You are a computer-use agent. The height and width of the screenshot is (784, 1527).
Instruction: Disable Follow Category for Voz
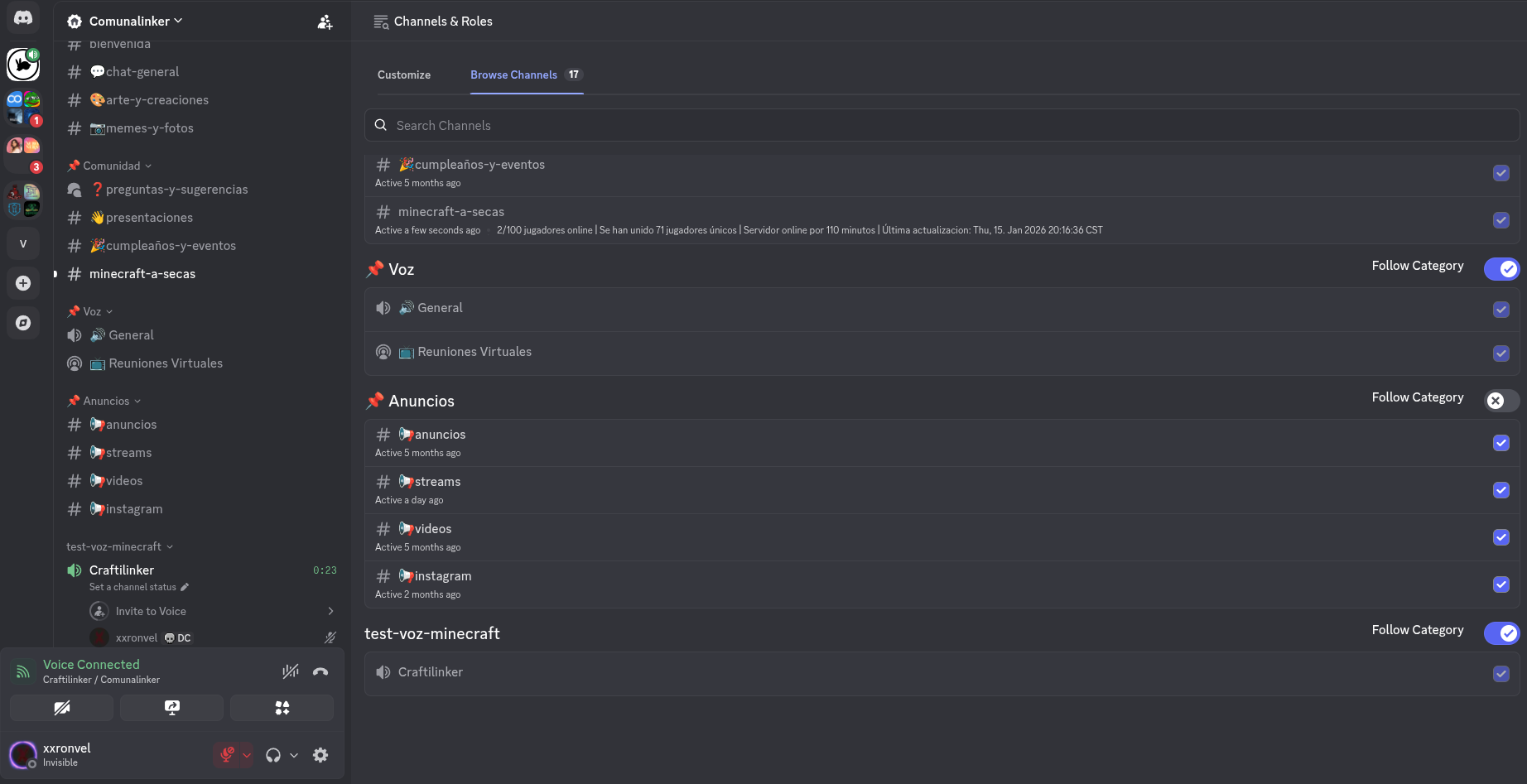click(1502, 269)
